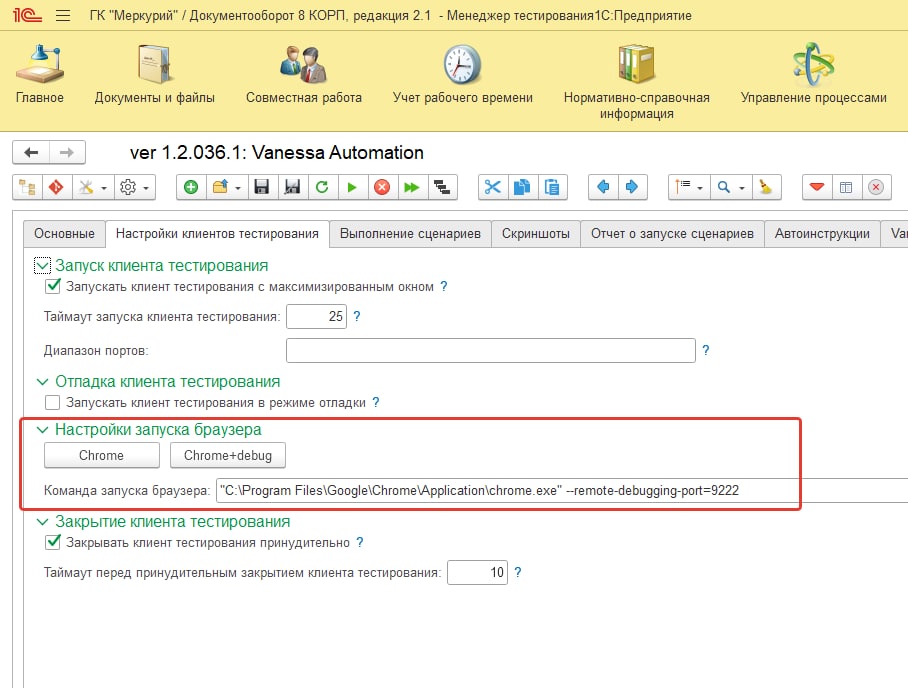
Task: Open help for debug mode option
Action: point(376,402)
